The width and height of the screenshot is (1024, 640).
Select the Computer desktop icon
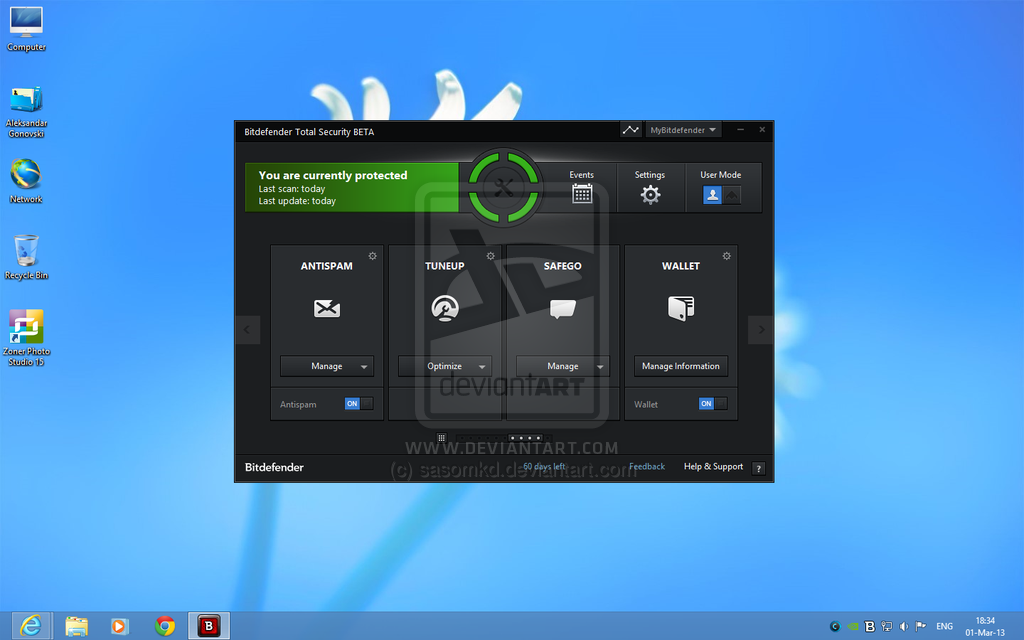tap(26, 29)
